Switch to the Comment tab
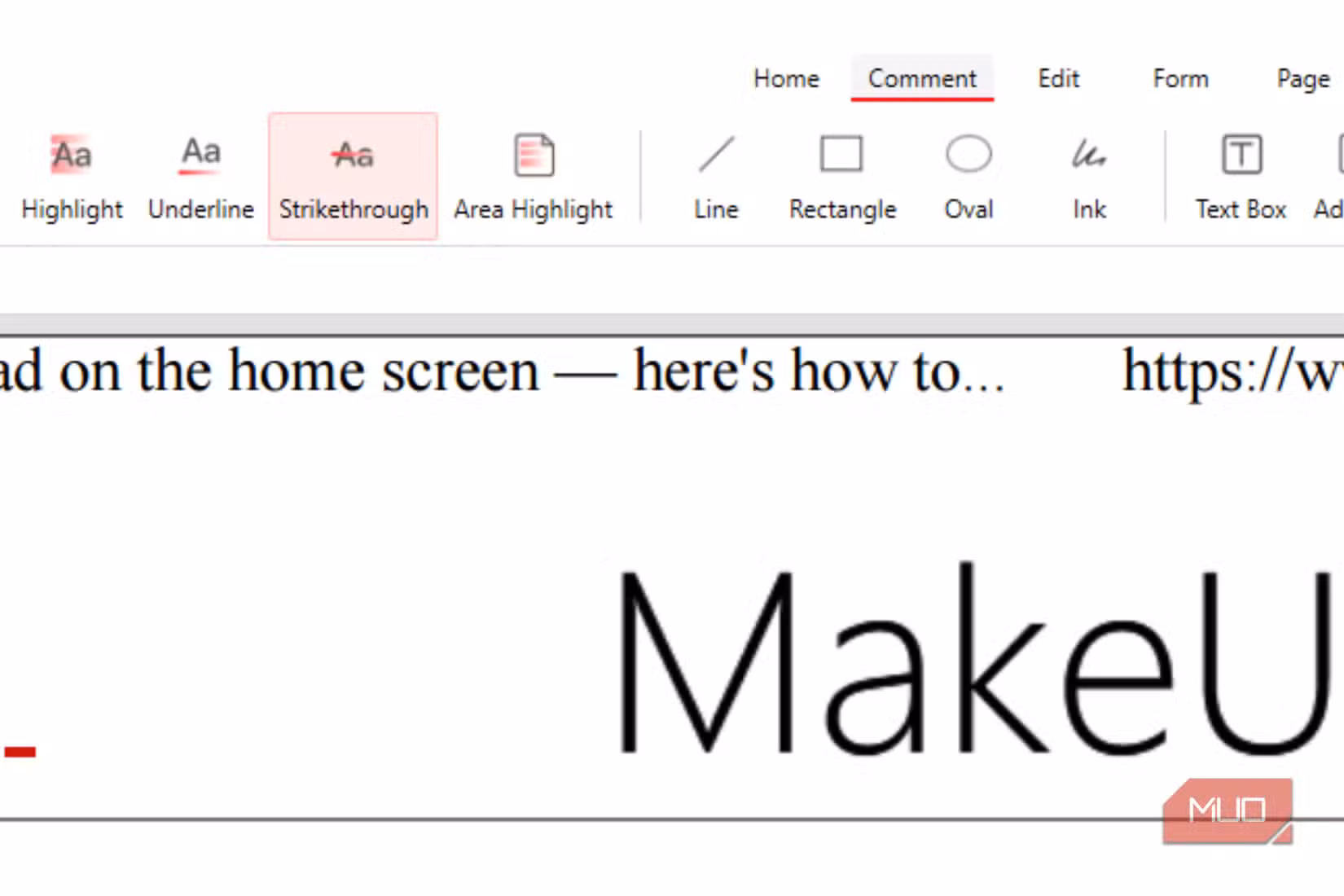Screen dimensions: 1344x896 922,79
